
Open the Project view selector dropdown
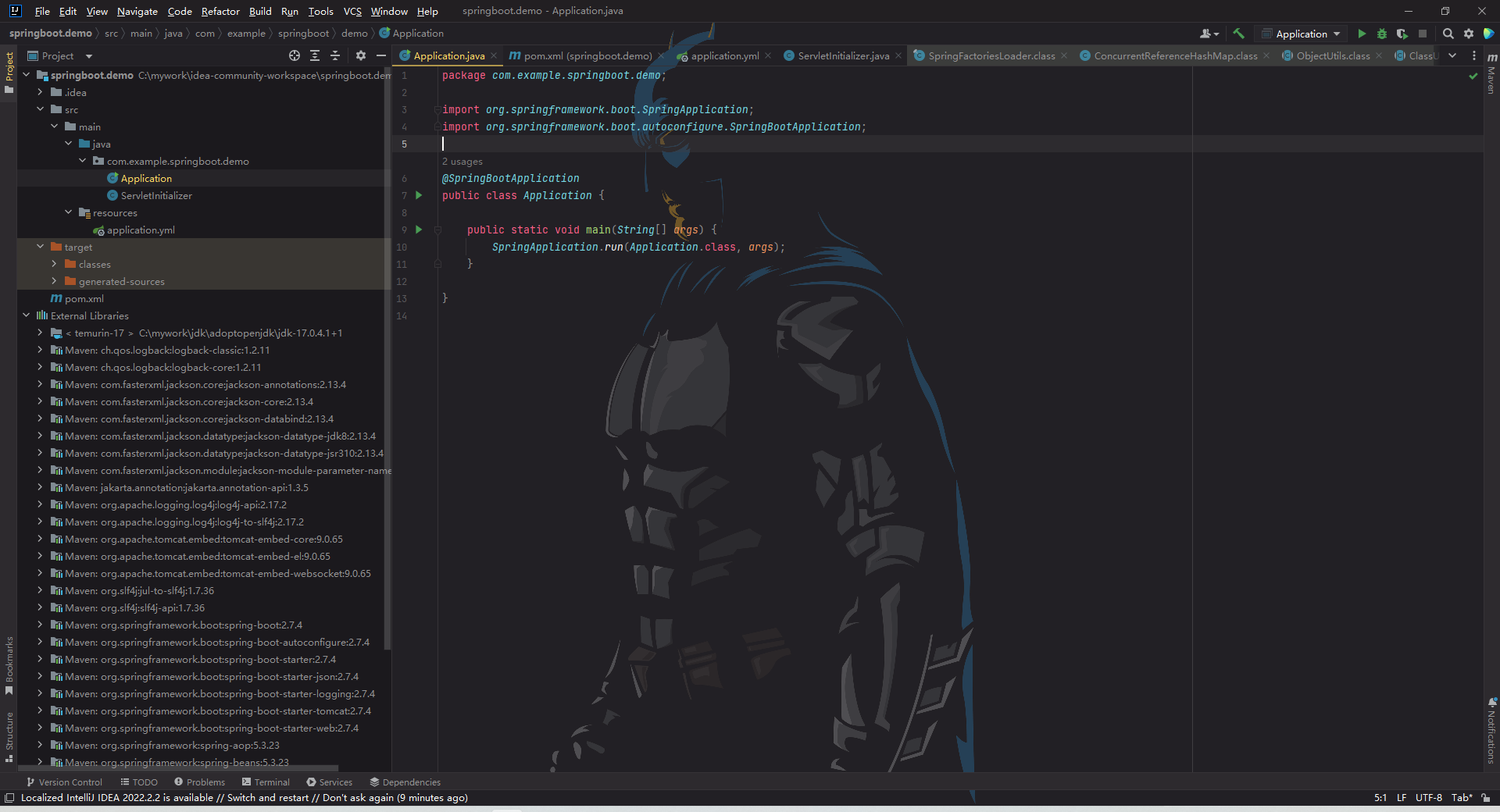60,55
